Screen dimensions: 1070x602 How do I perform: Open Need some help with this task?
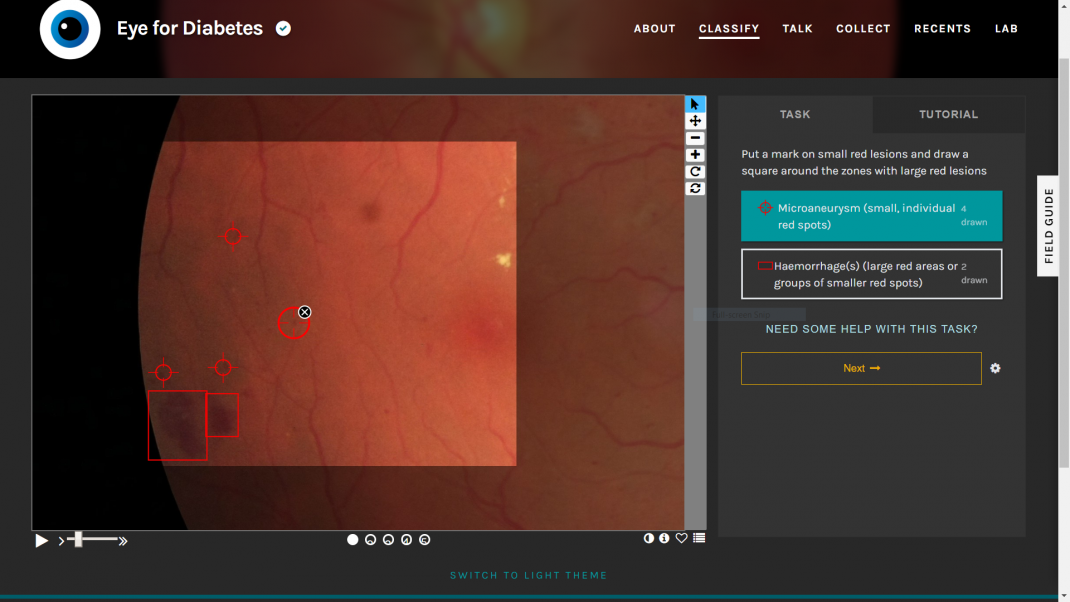(x=871, y=329)
